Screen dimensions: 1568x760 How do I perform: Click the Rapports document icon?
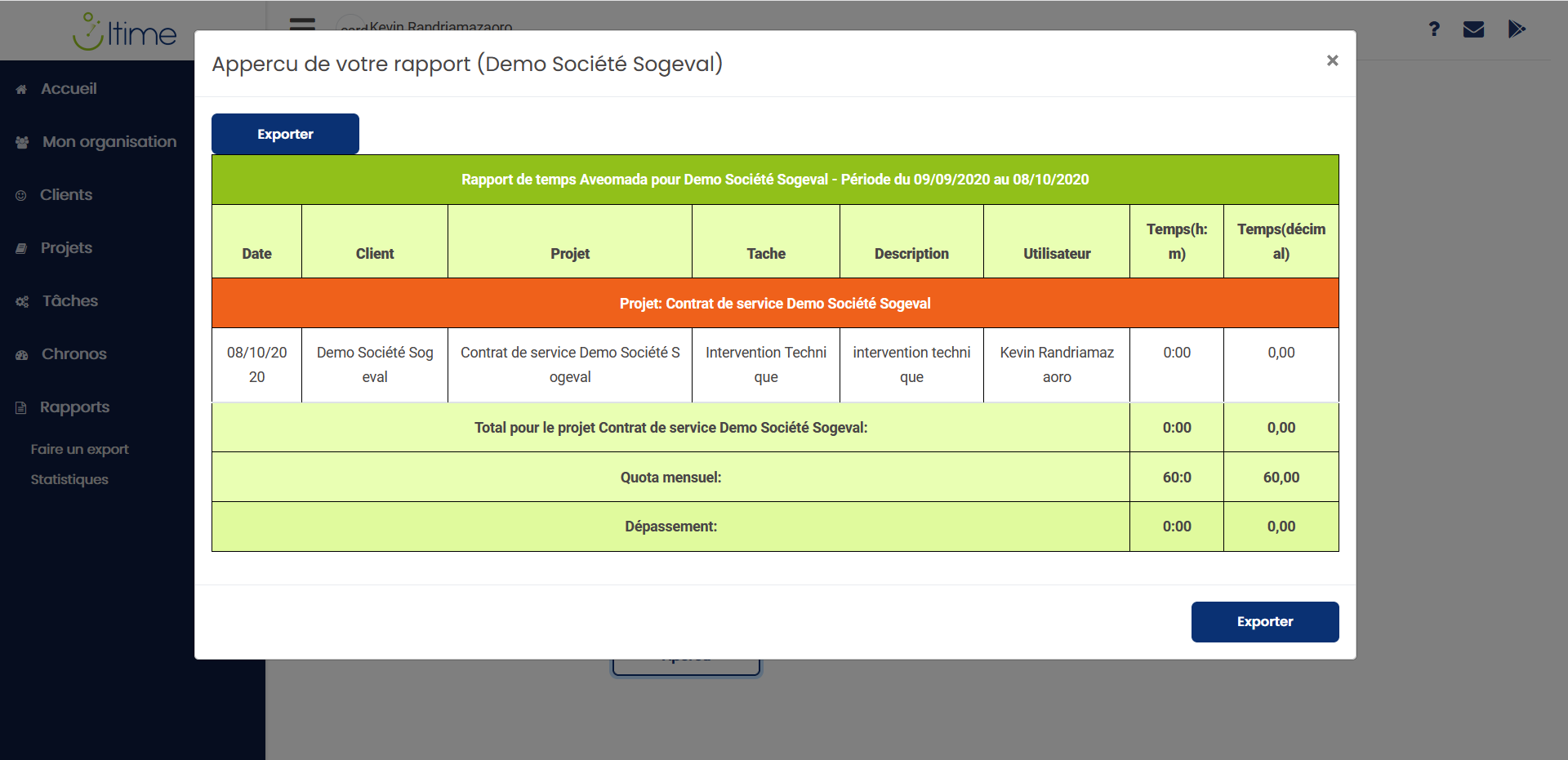click(21, 407)
